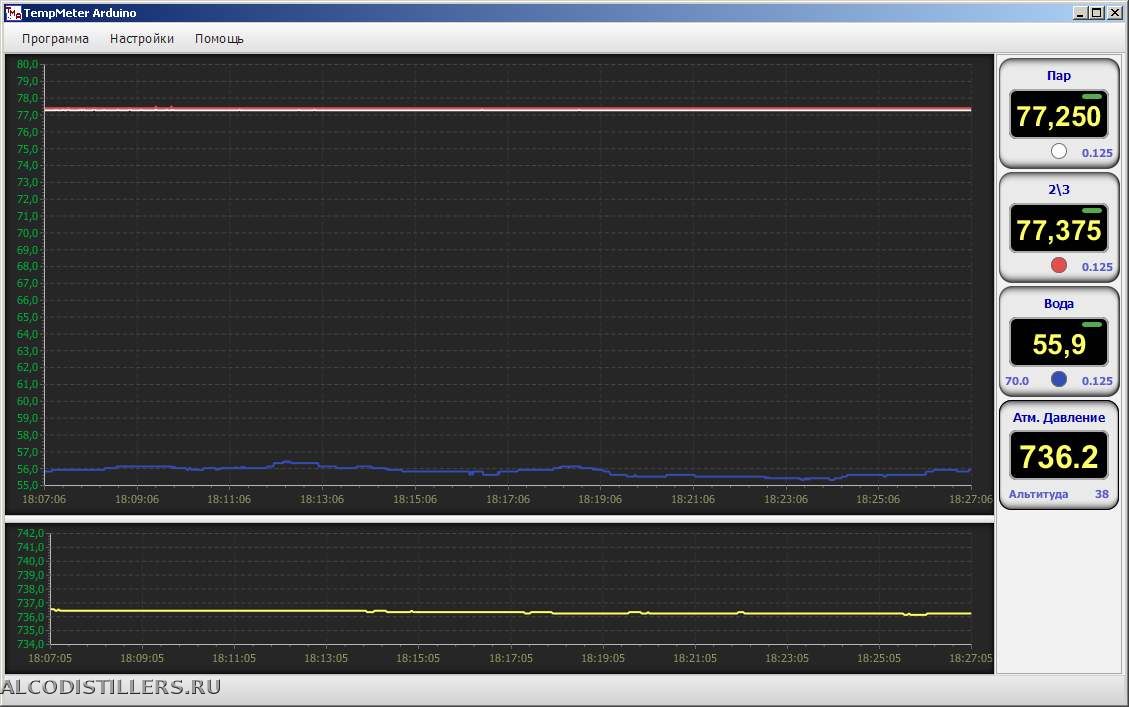Click the Альтитуда label
This screenshot has width=1129, height=707.
pos(1038,494)
